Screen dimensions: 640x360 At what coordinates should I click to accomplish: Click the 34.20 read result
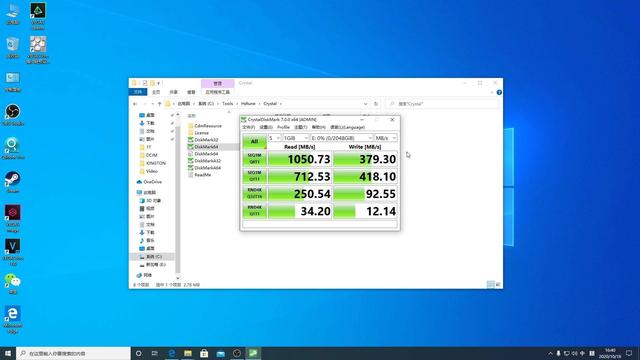(x=300, y=211)
